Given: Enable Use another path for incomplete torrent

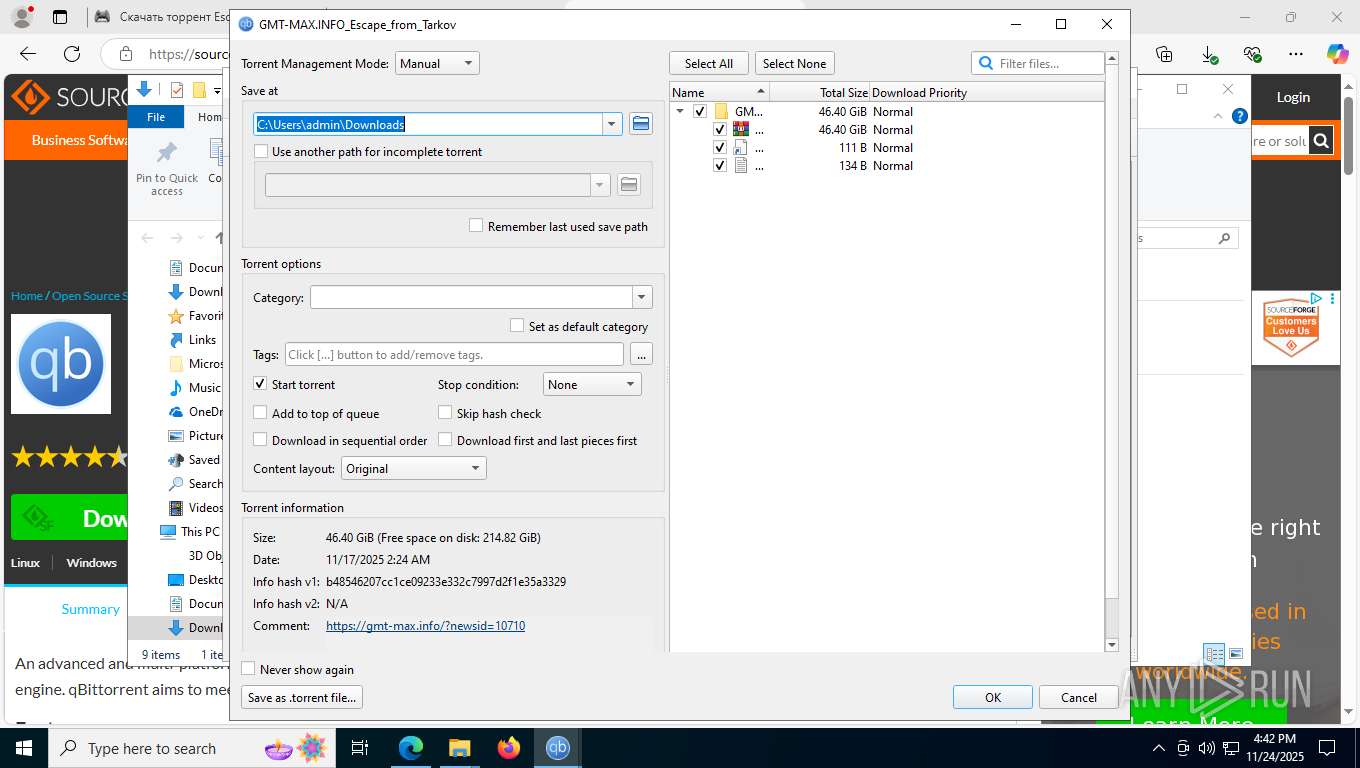Looking at the screenshot, I should tap(262, 152).
